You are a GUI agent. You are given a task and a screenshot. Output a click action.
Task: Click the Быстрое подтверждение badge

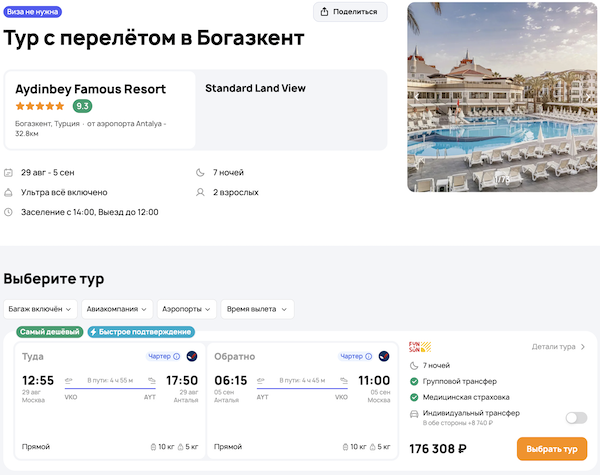pos(141,332)
